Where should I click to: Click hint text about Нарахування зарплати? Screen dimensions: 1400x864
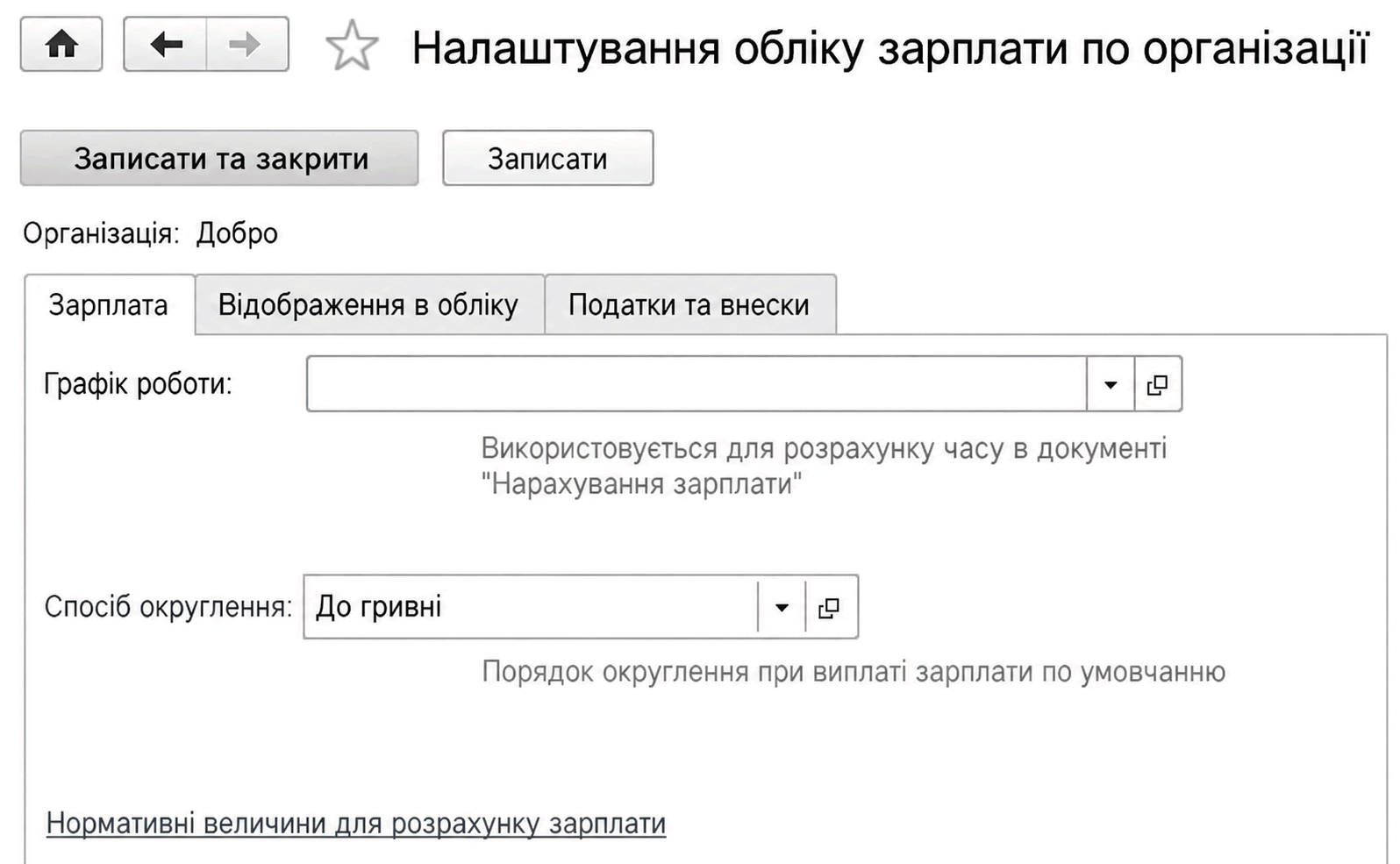click(824, 466)
